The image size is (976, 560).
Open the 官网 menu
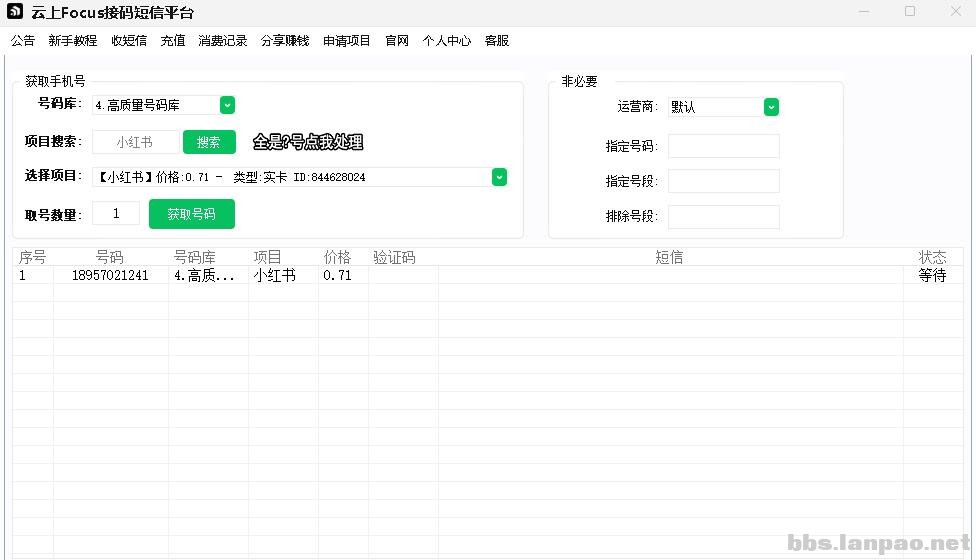397,40
